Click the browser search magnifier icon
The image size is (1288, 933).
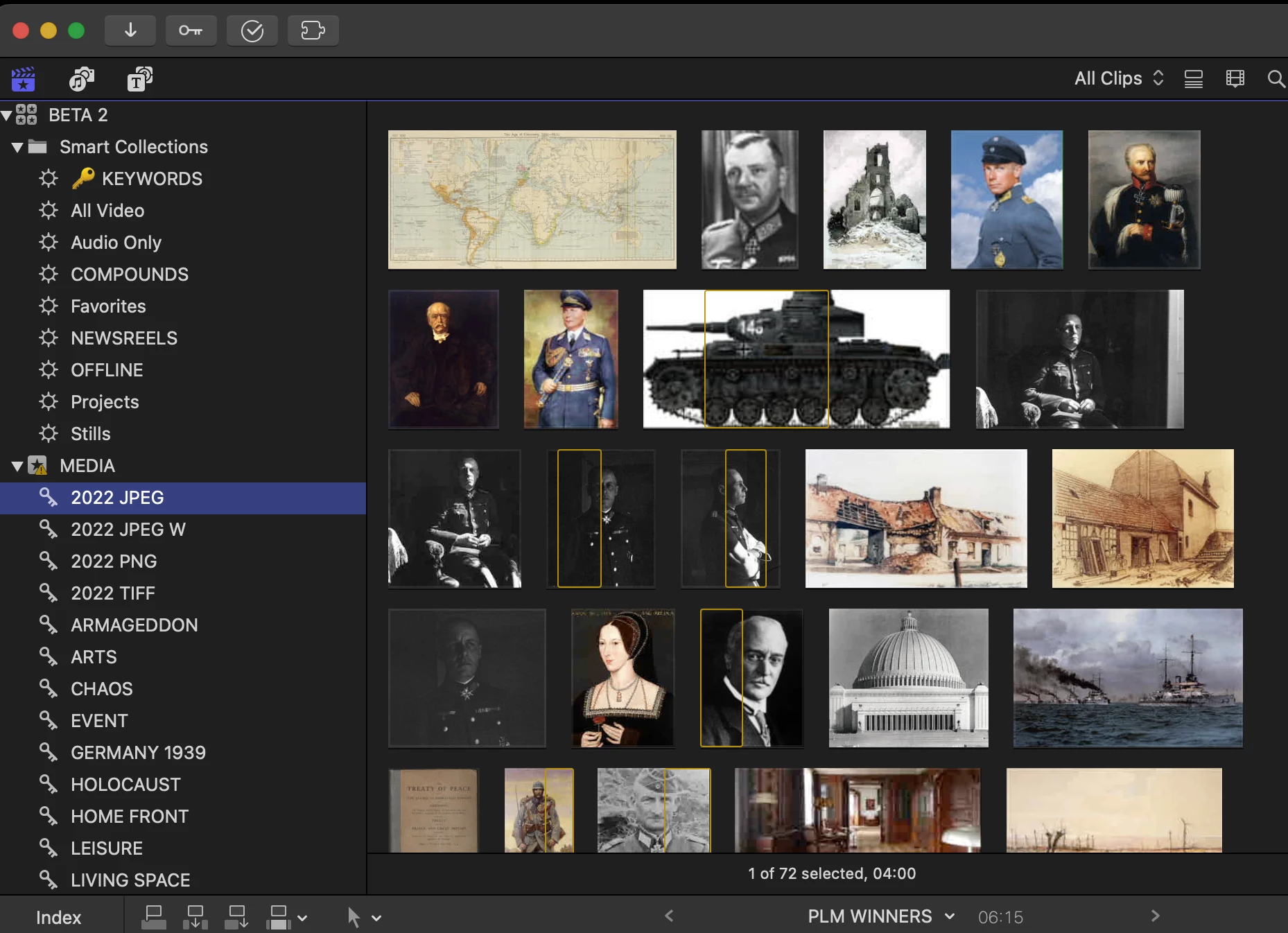pyautogui.click(x=1276, y=79)
